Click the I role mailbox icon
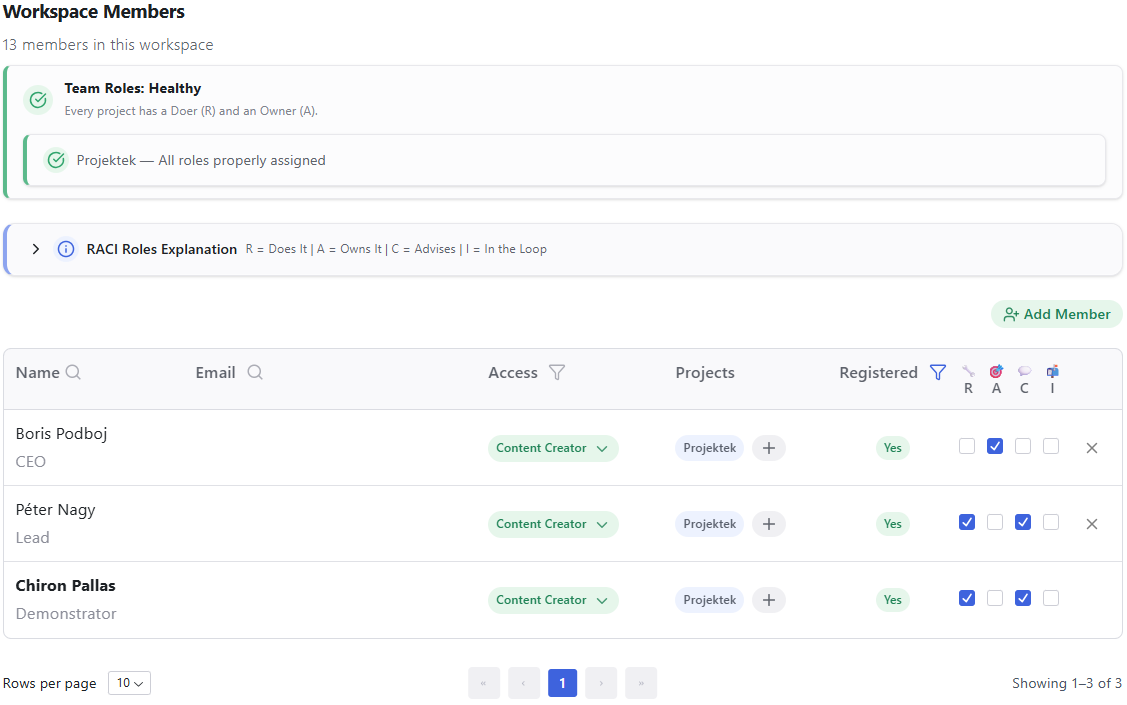 (1052, 371)
